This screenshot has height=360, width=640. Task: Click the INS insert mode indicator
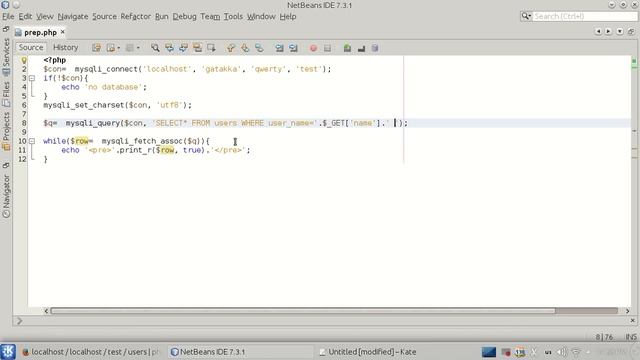tap(631, 337)
